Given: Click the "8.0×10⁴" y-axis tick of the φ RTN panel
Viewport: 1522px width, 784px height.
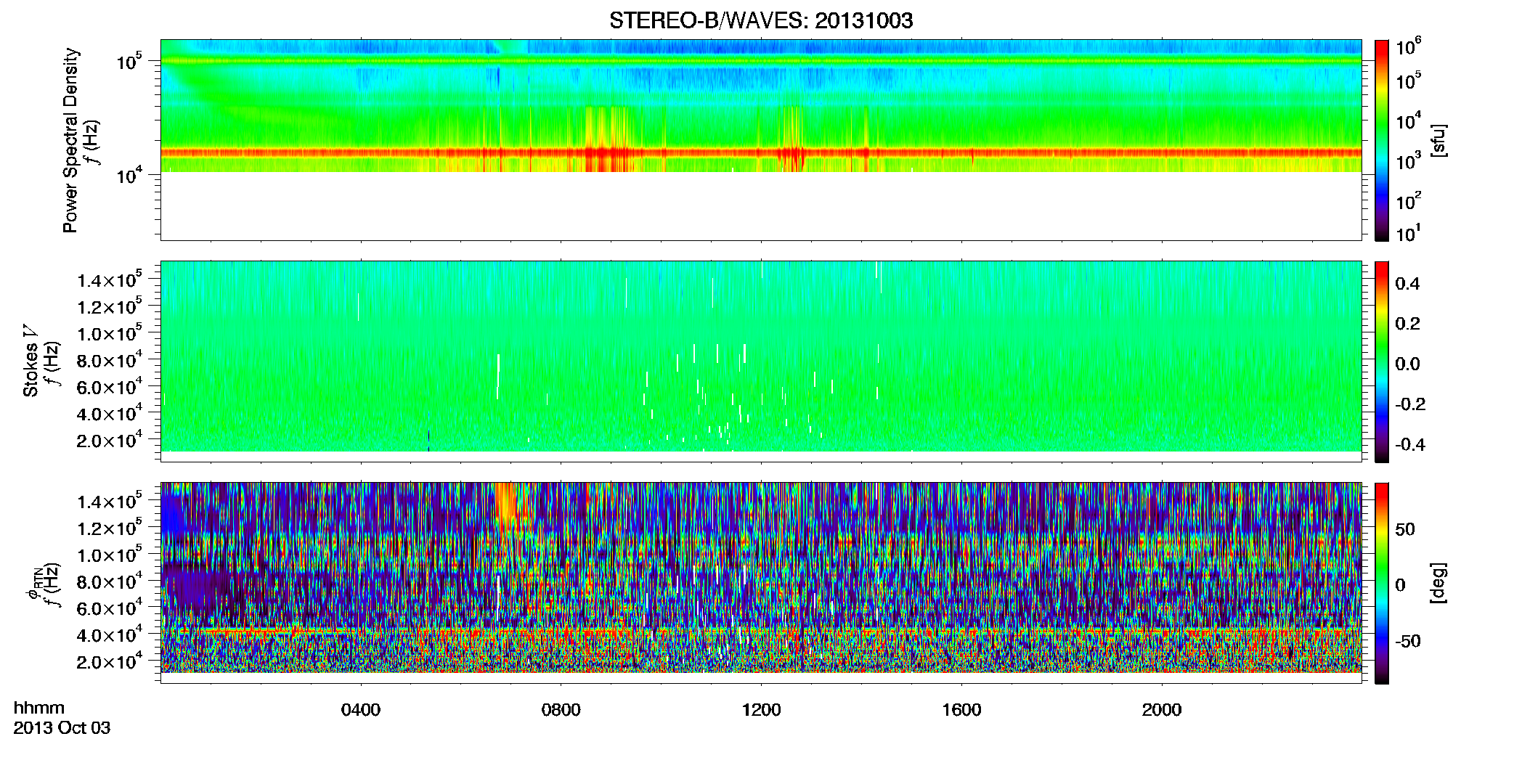Looking at the screenshot, I should (110, 581).
